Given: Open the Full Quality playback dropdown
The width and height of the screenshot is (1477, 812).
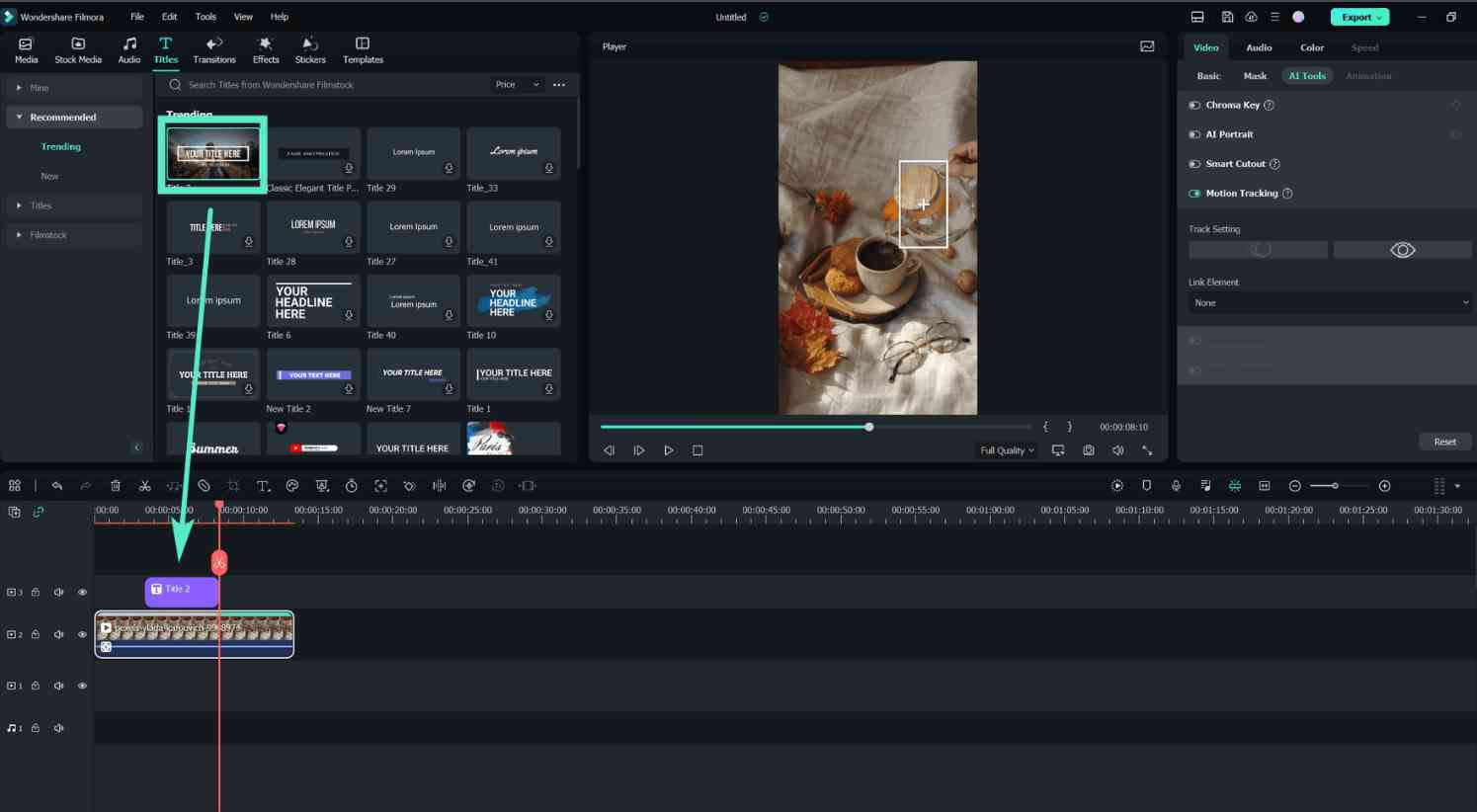Looking at the screenshot, I should tap(1006, 449).
